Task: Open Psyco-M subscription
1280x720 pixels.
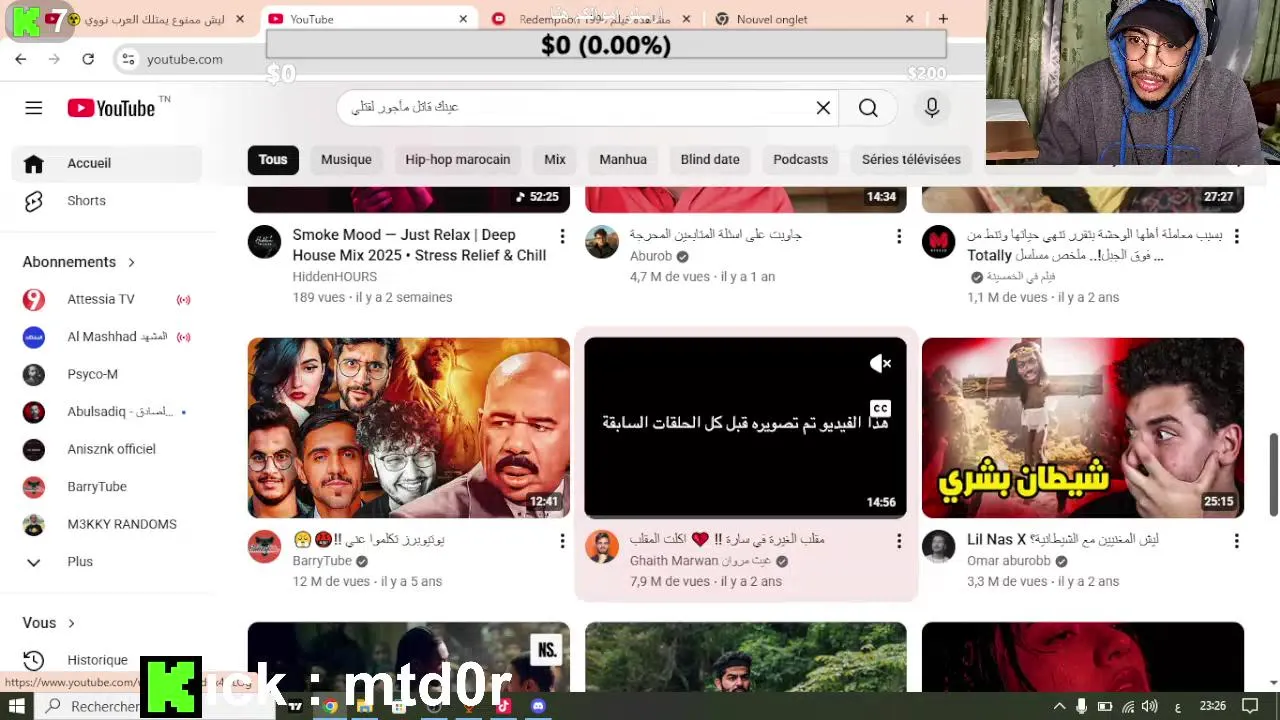Action: tap(107, 374)
